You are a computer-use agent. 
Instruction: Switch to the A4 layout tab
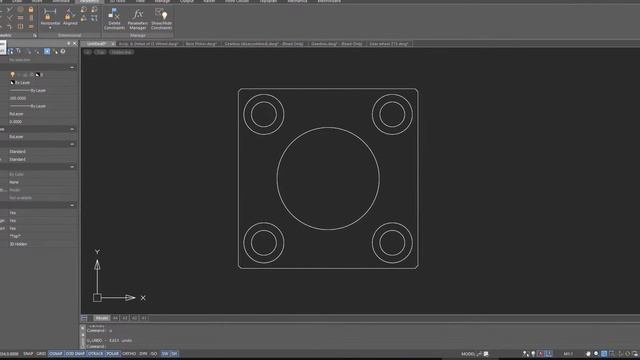[116, 318]
